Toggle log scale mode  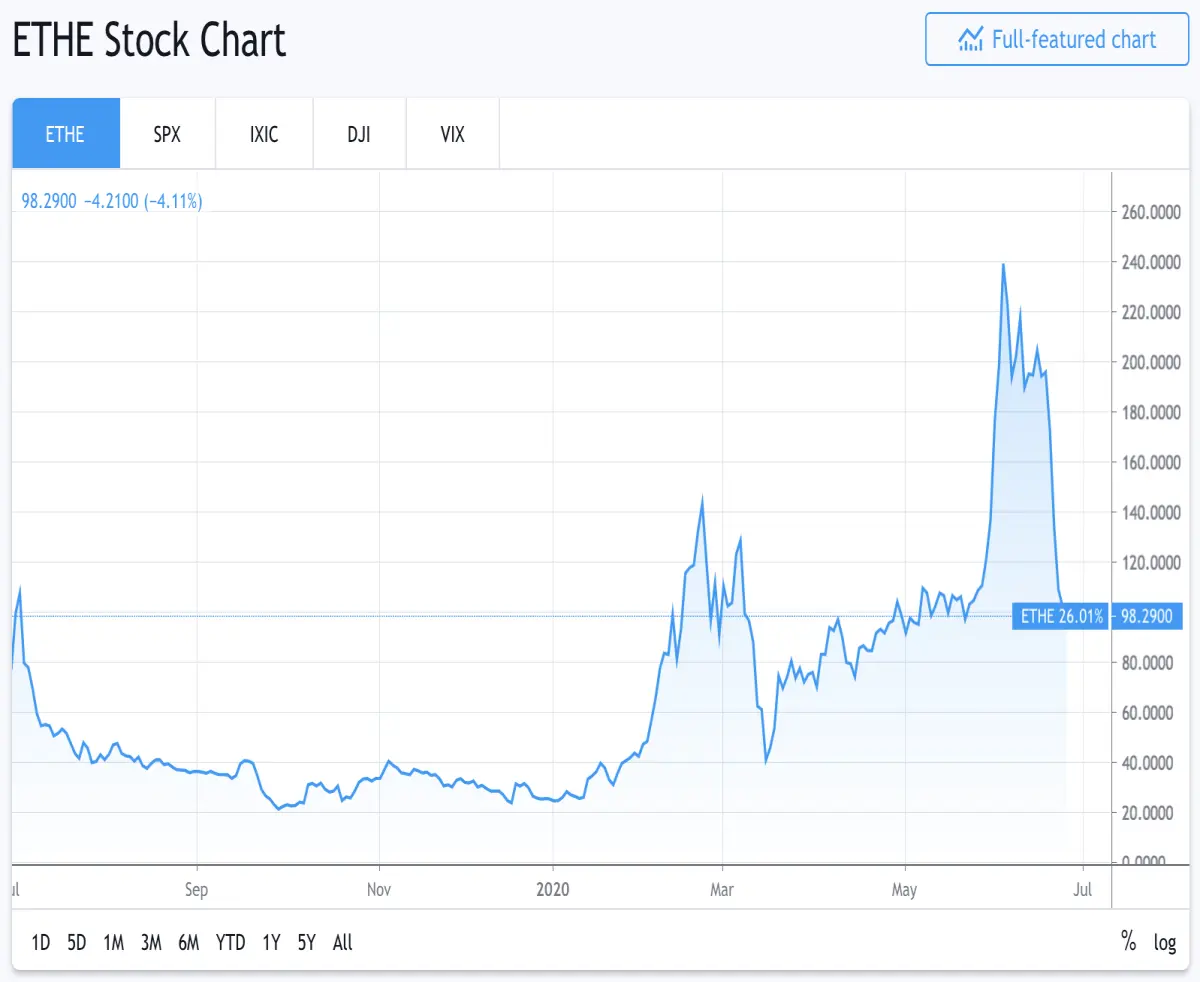tap(1165, 942)
